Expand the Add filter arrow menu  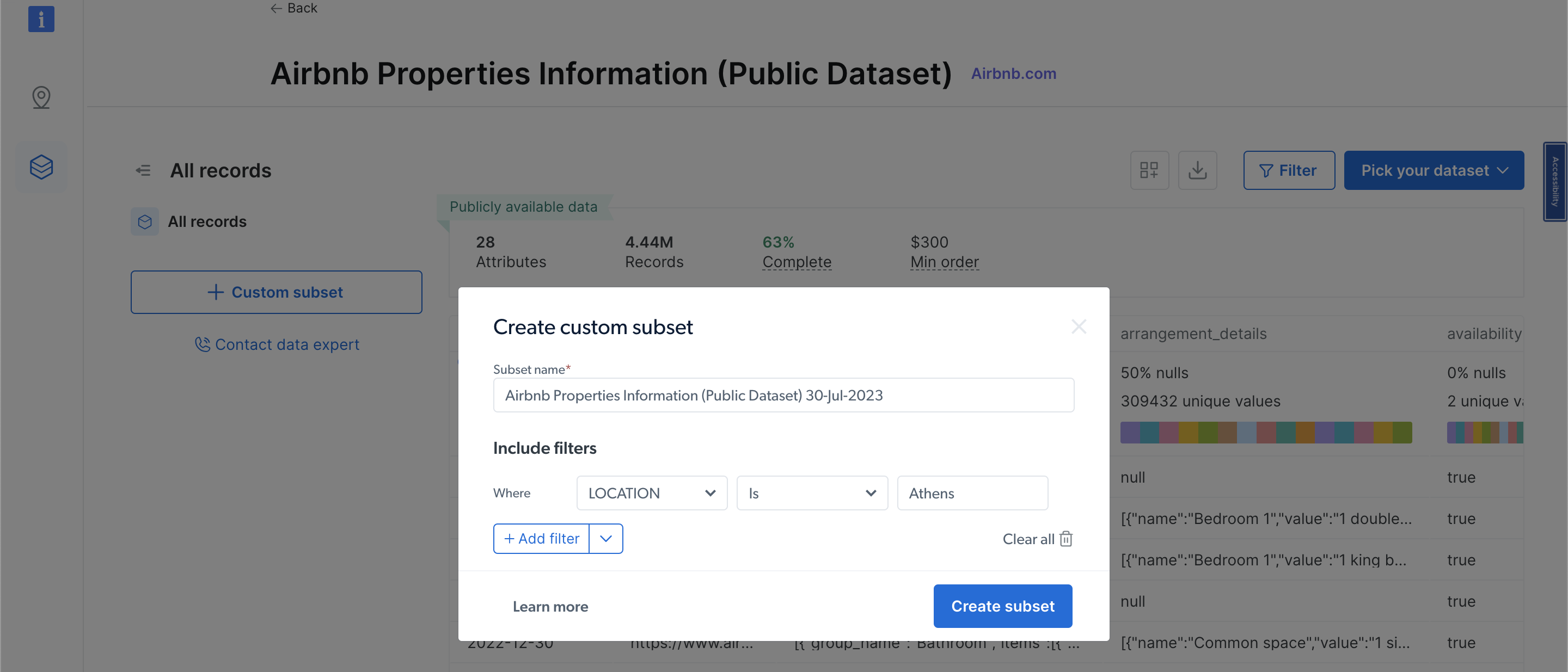(x=605, y=539)
